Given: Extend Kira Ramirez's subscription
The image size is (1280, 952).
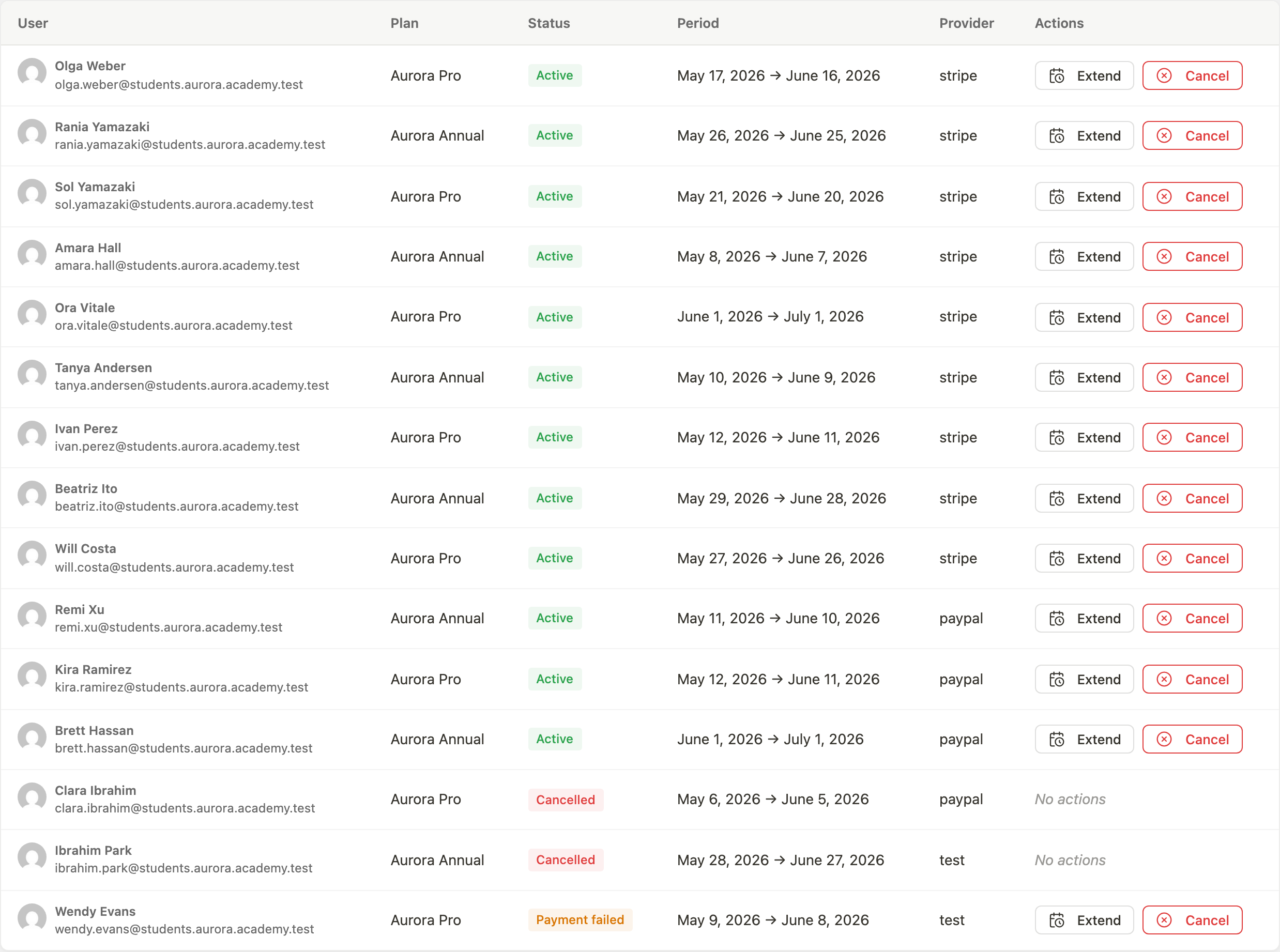Looking at the screenshot, I should [x=1084, y=680].
